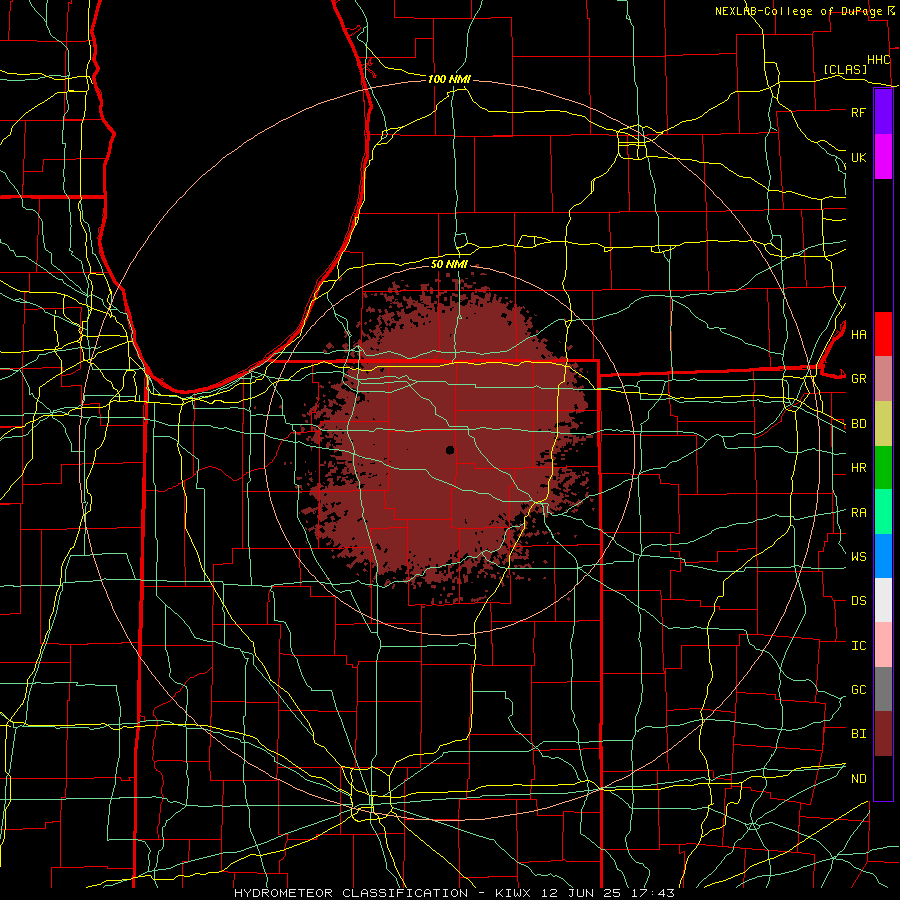Click the 50 NMI range ring label
900x900 pixels.
pyautogui.click(x=449, y=264)
